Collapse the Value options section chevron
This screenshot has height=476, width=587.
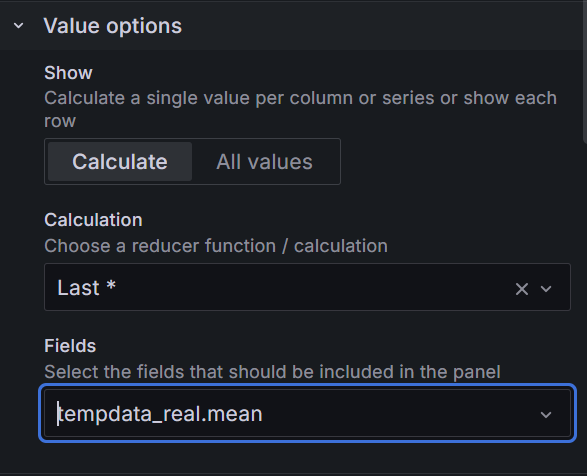point(18,26)
